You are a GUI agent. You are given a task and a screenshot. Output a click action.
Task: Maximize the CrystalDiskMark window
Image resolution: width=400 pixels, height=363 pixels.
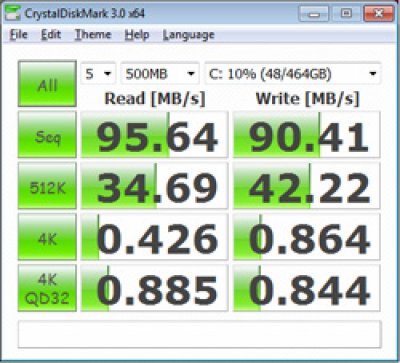[346, 14]
